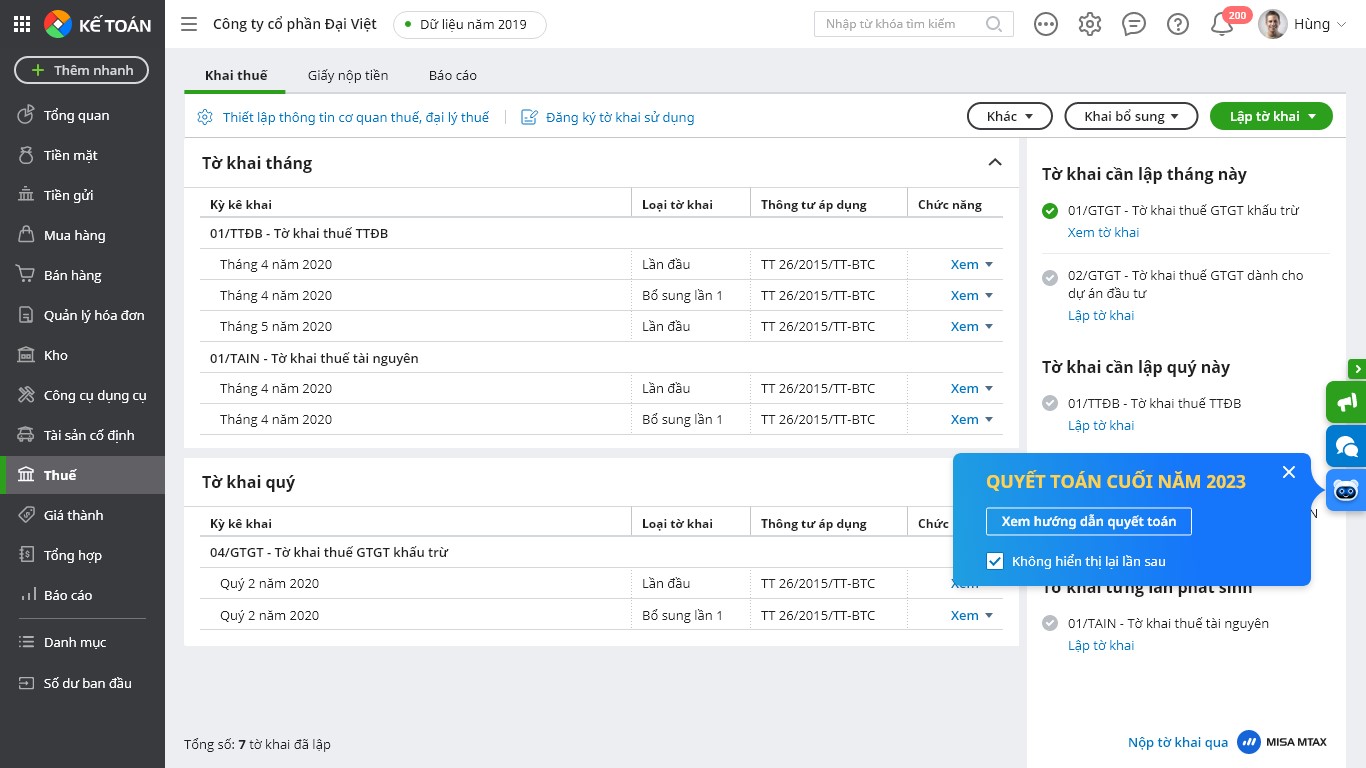Click Xem for 01/TTĐB Tháng 4 Lần đầu
1366x768 pixels.
[x=964, y=264]
